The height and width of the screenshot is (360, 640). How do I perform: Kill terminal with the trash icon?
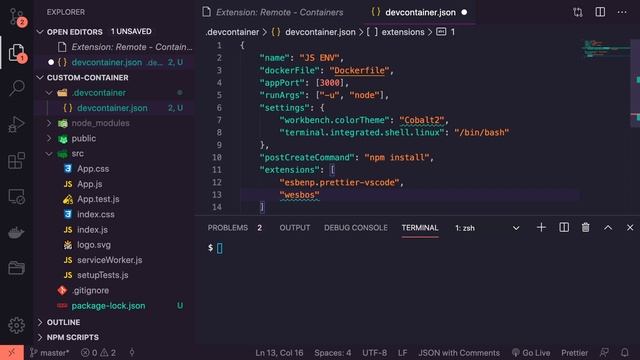point(585,228)
